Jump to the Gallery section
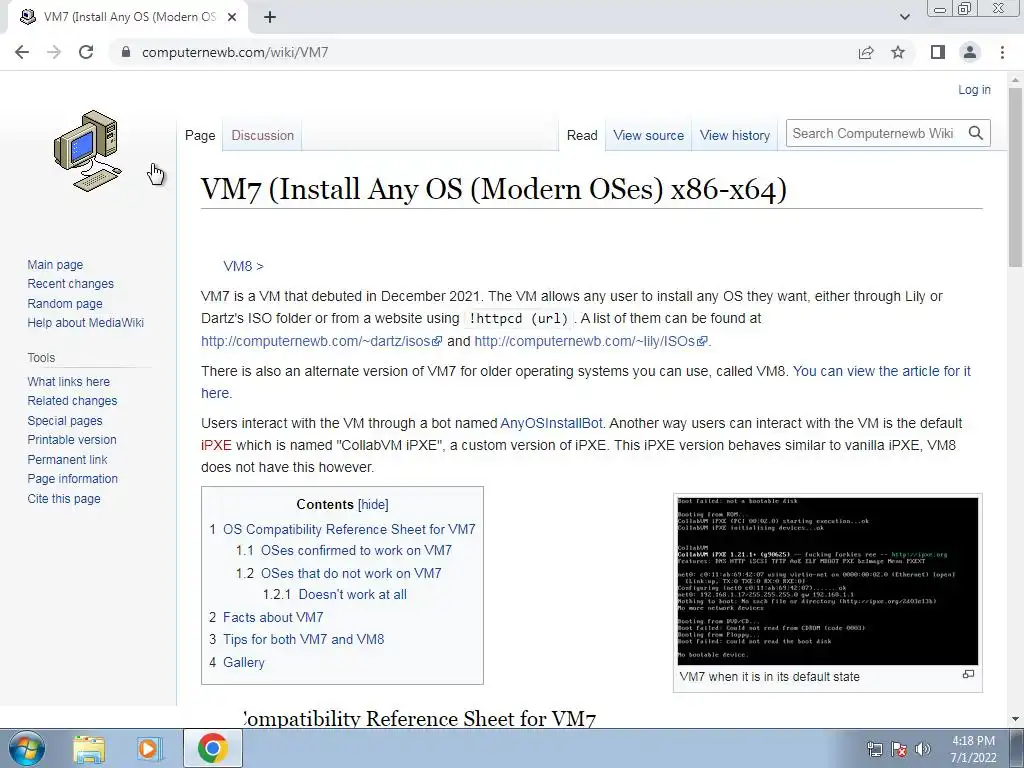The height and width of the screenshot is (768, 1024). [x=244, y=662]
